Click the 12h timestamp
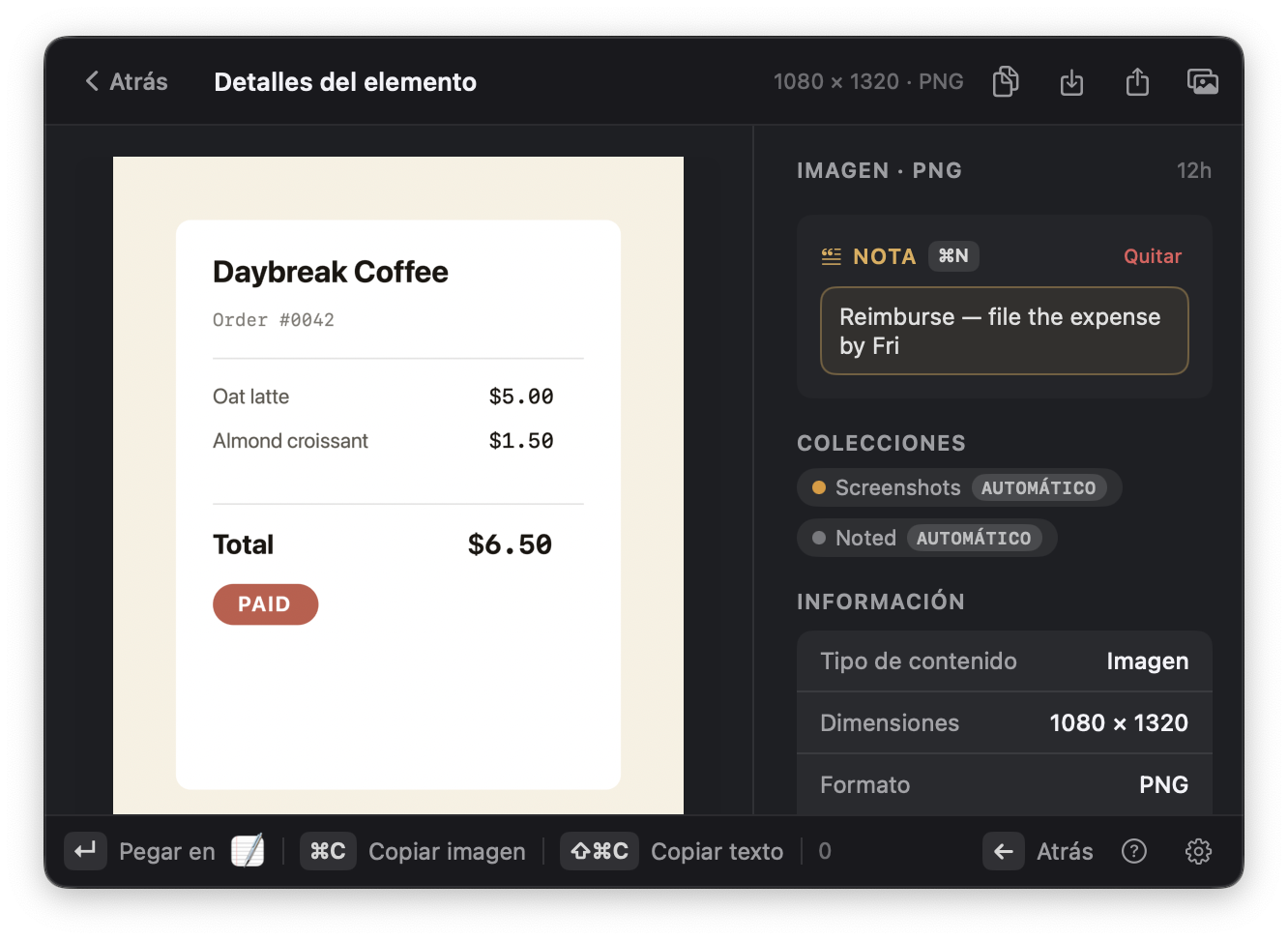This screenshot has height=940, width=1288. pos(1193,171)
